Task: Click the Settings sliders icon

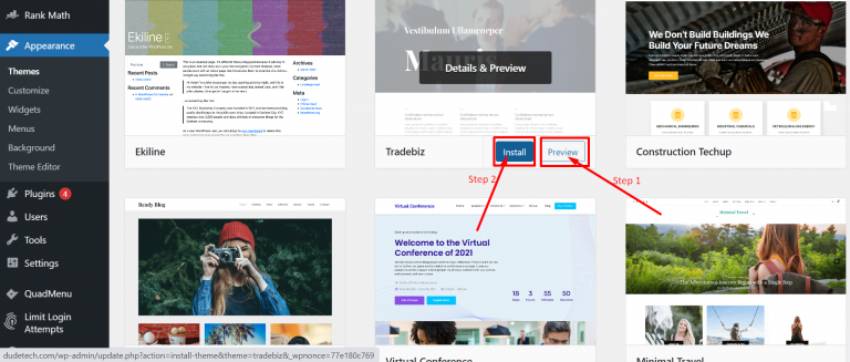Action: click(12, 263)
